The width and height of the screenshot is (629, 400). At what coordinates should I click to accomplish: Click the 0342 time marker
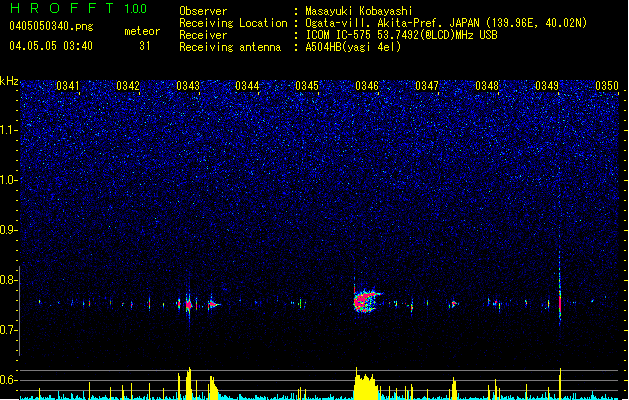point(128,85)
